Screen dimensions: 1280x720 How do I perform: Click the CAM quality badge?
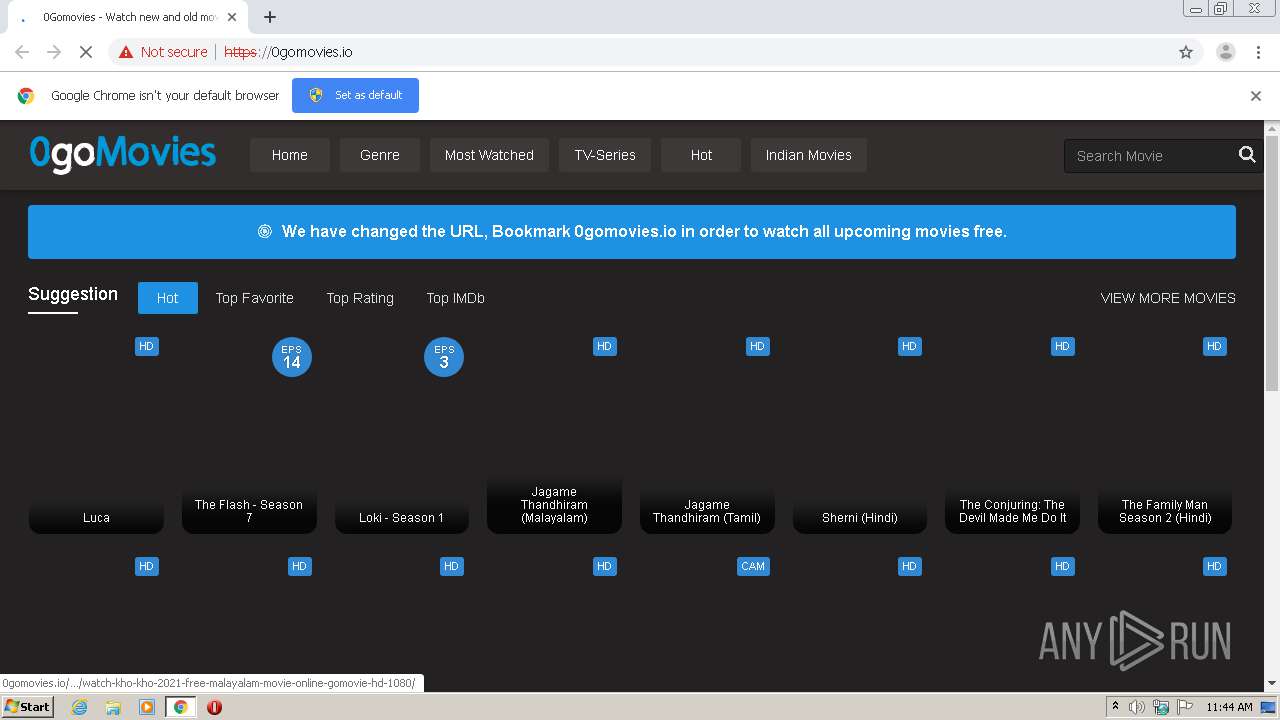pyautogui.click(x=753, y=566)
